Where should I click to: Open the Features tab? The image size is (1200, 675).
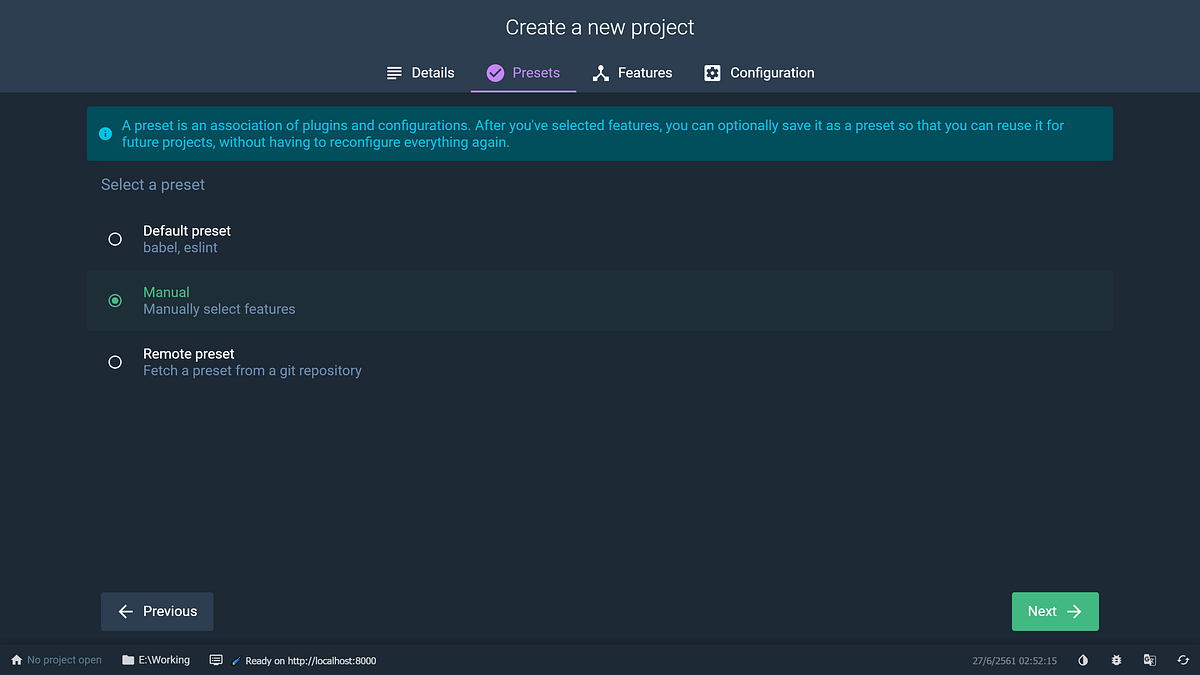point(632,73)
